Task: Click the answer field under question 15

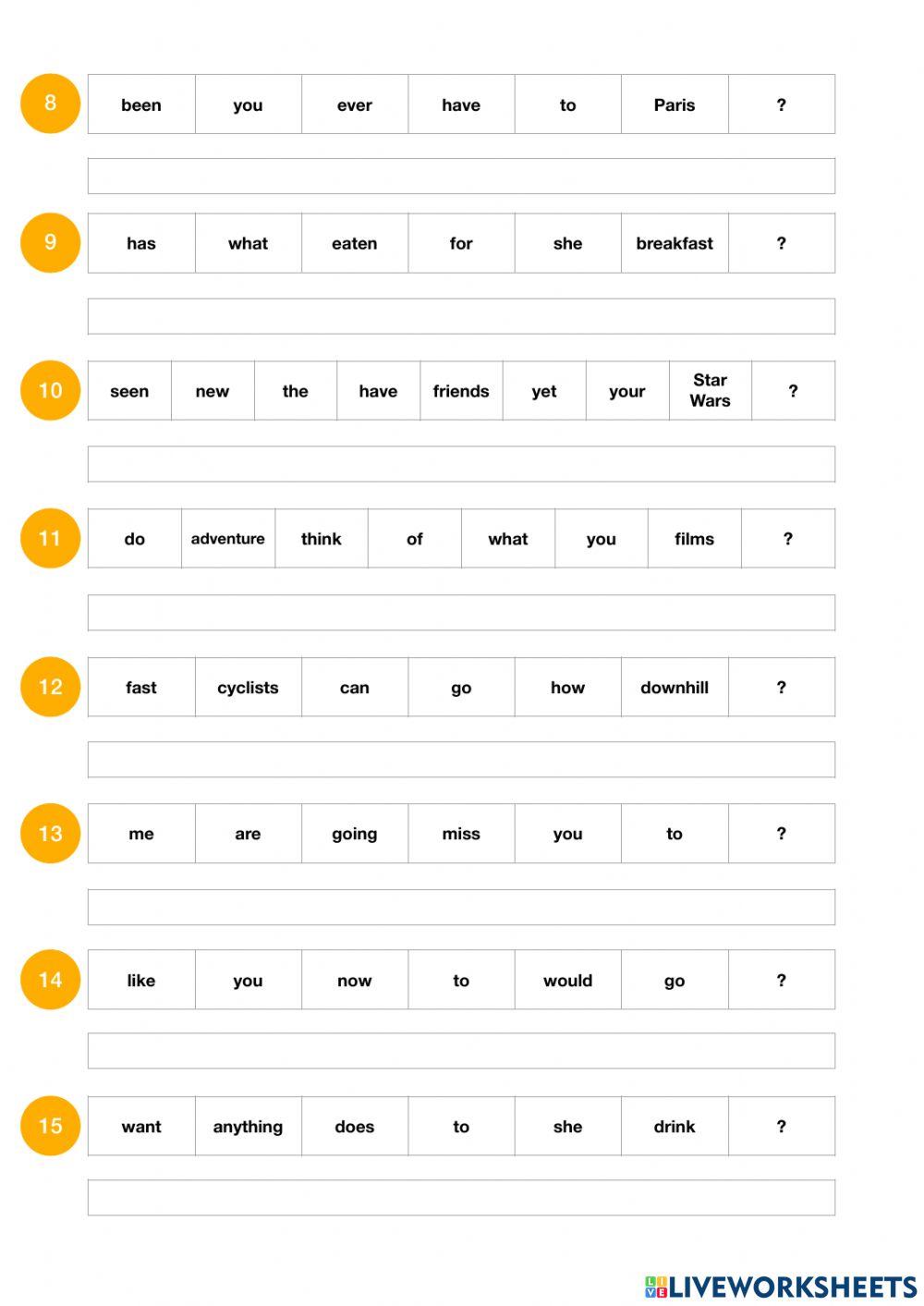Action: point(461,1197)
